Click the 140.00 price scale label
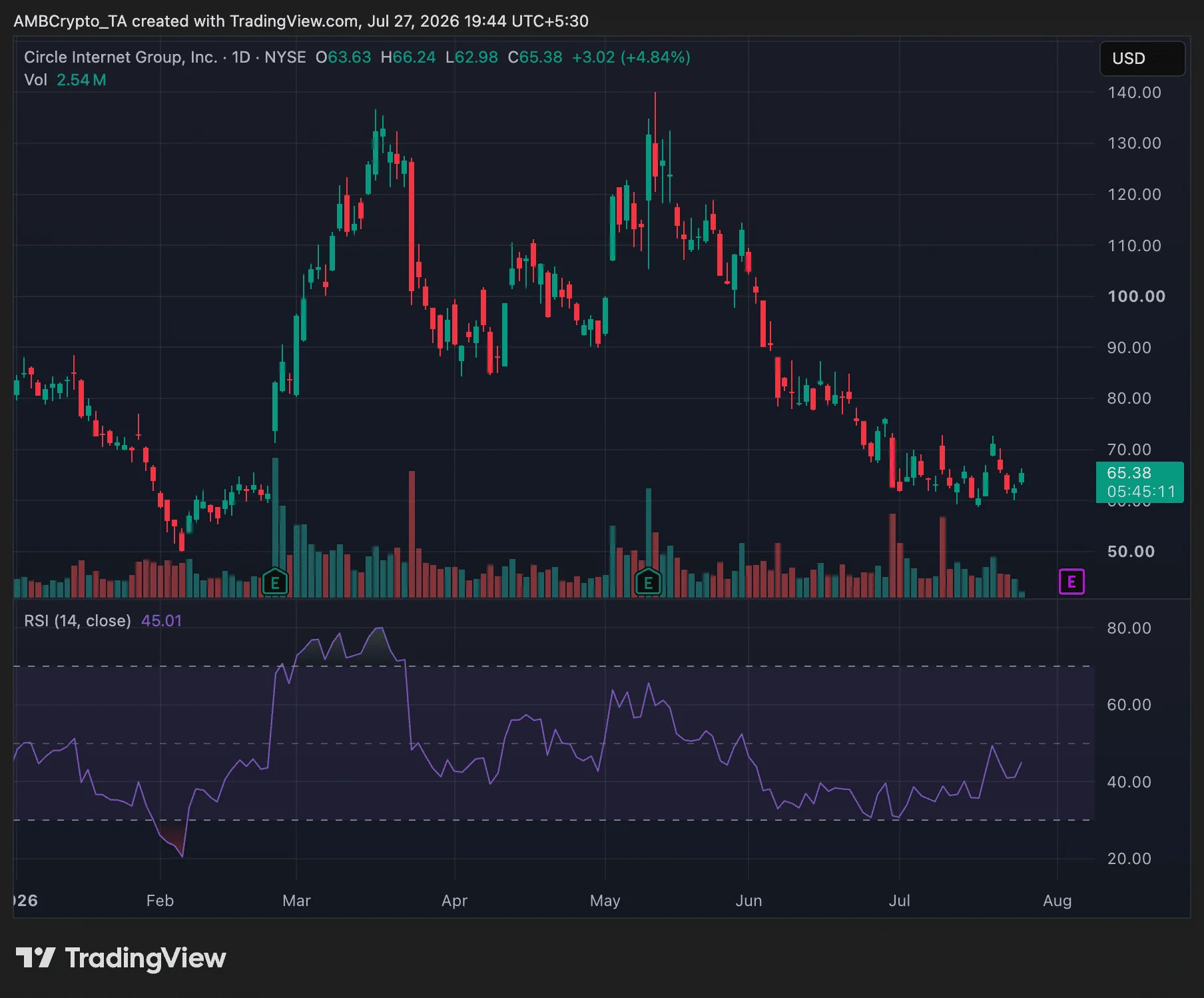Screen dimensions: 1204x998 click(1134, 93)
